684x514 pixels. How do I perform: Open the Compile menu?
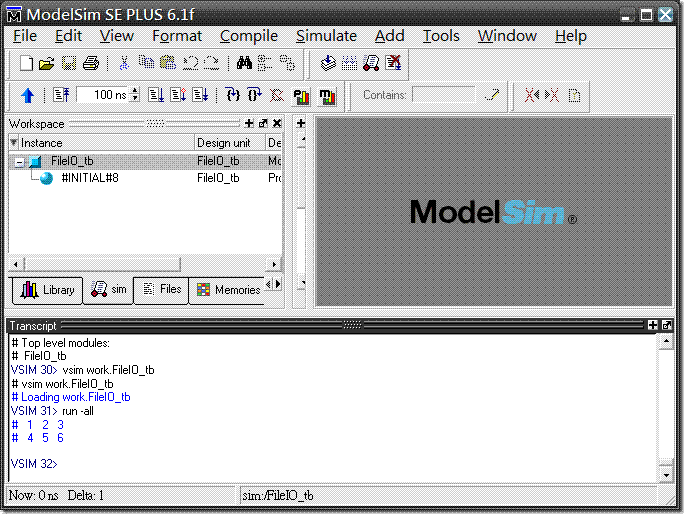(x=249, y=36)
